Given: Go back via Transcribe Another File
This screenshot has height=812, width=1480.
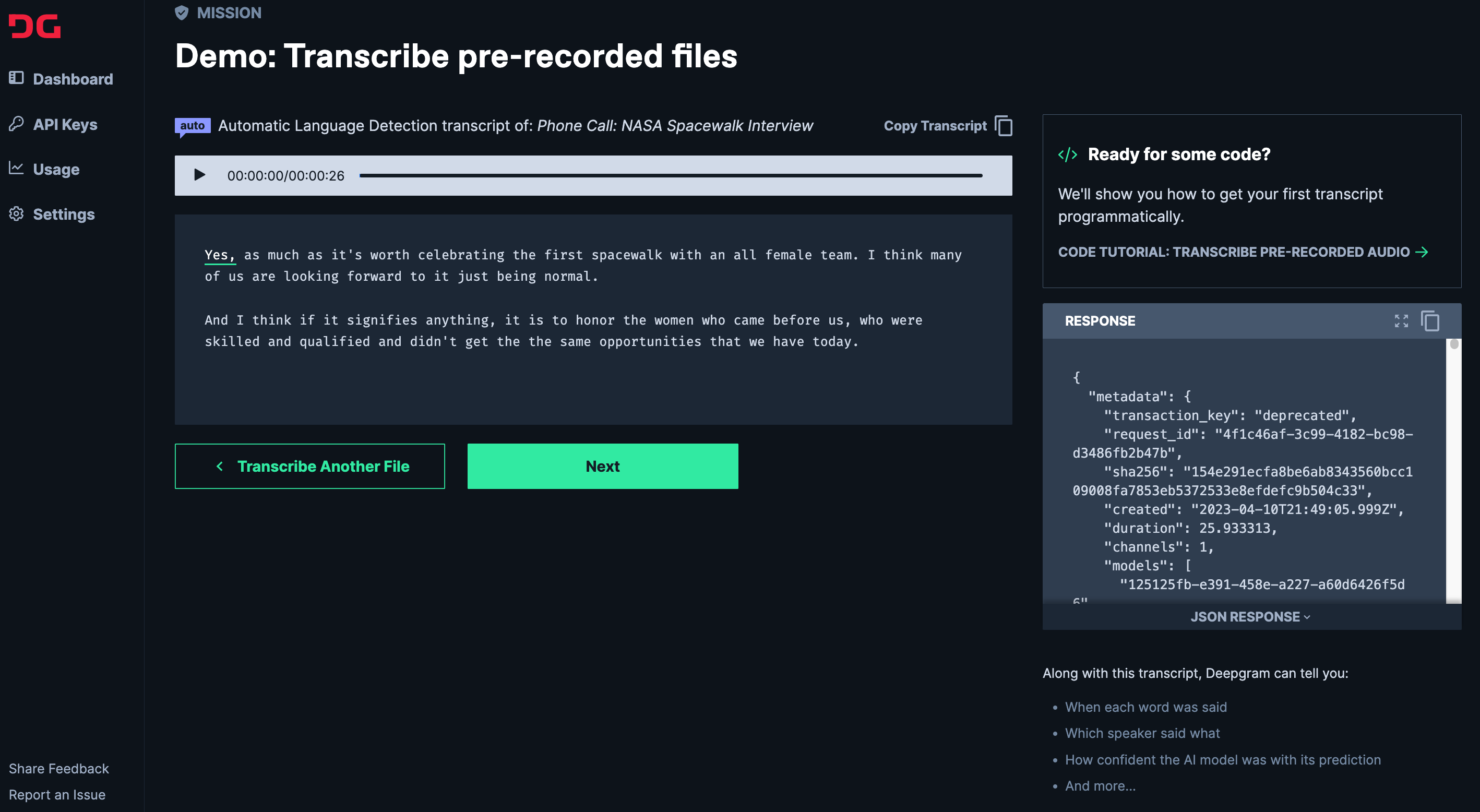Looking at the screenshot, I should pyautogui.click(x=309, y=466).
